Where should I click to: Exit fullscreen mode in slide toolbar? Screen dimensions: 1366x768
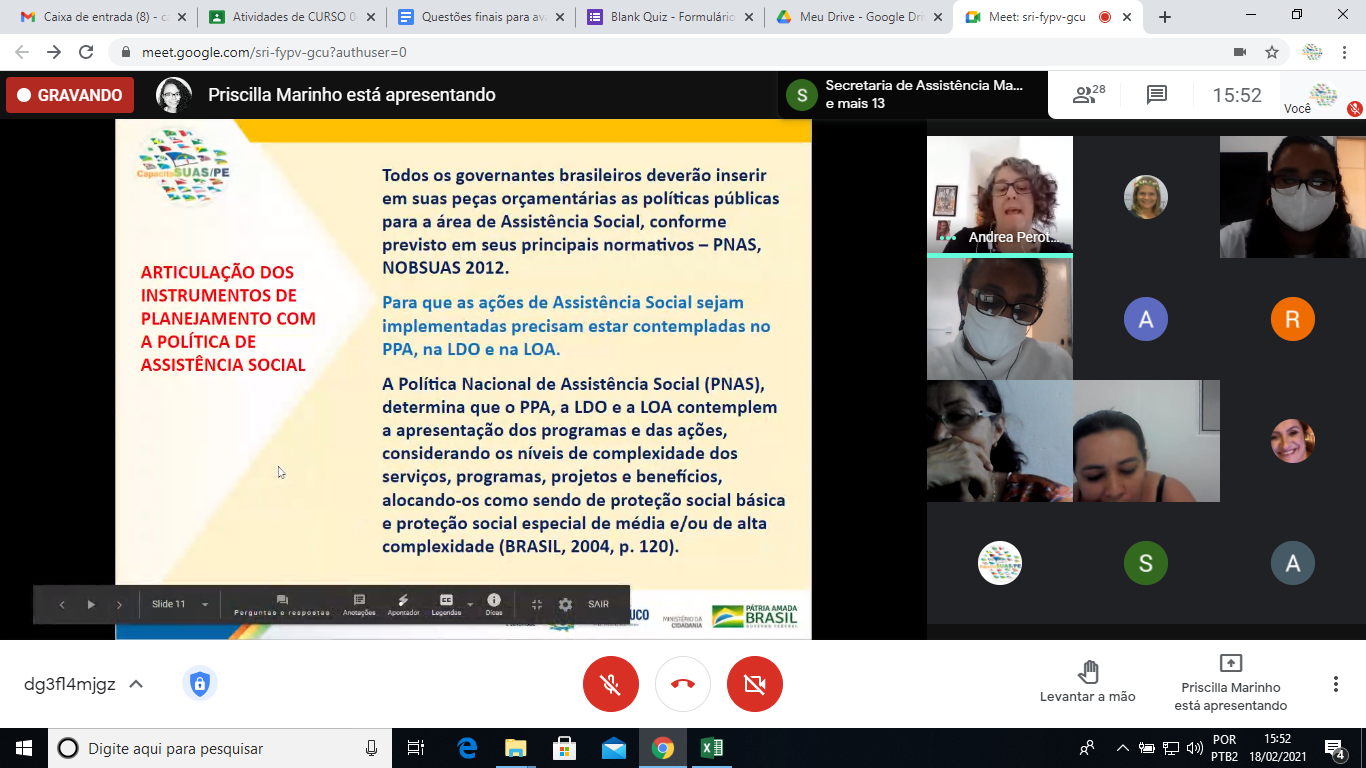pos(537,605)
